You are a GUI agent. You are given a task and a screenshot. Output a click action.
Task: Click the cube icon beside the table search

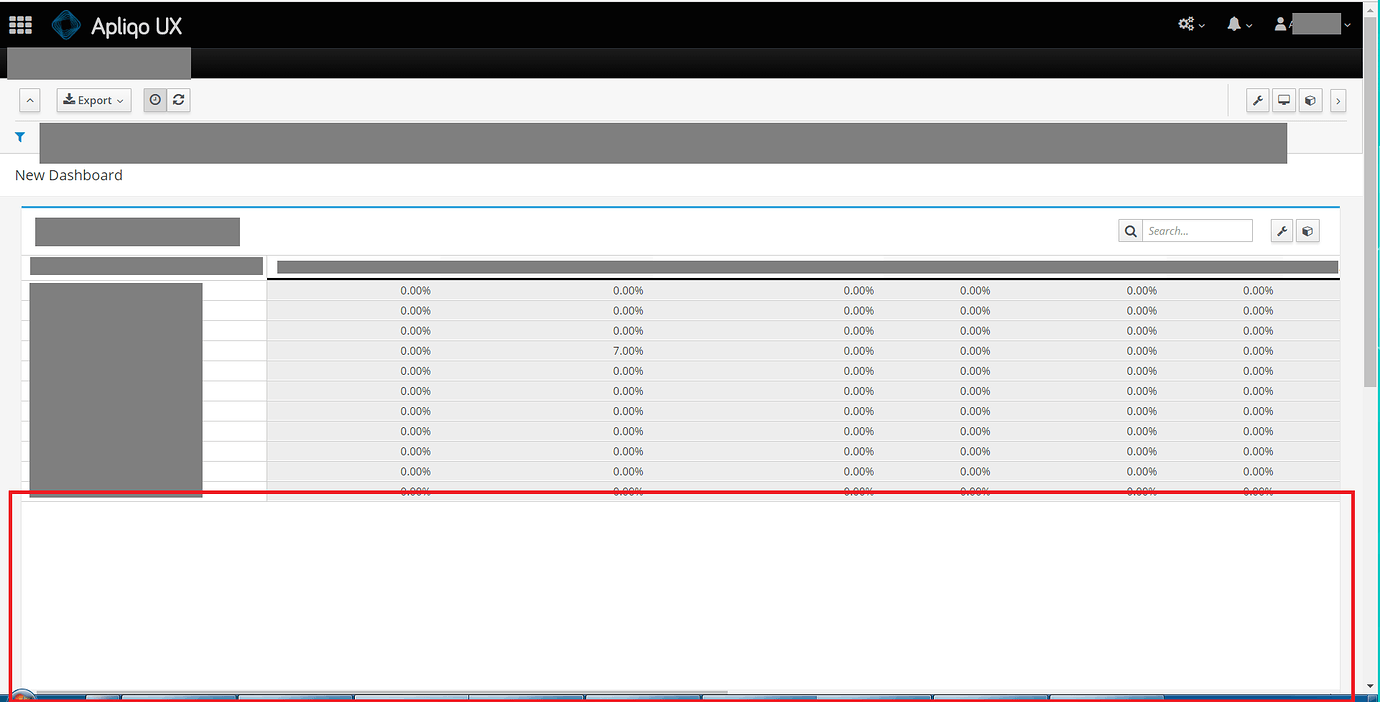coord(1307,230)
